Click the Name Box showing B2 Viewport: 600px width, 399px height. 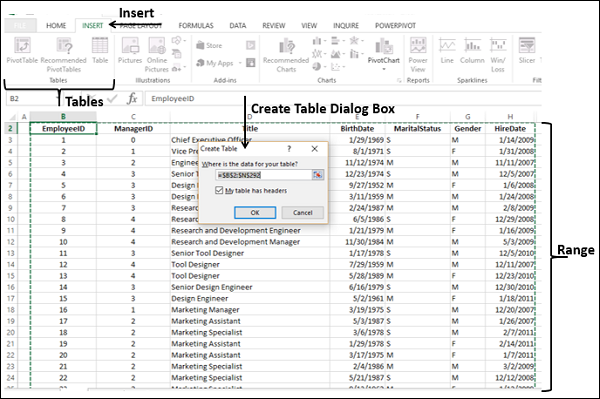tap(31, 99)
